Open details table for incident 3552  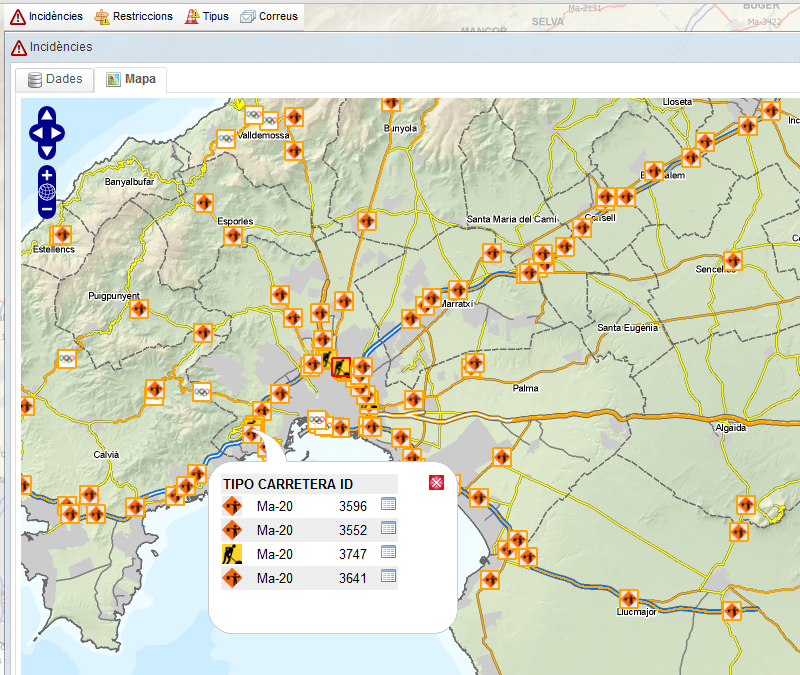point(389,528)
